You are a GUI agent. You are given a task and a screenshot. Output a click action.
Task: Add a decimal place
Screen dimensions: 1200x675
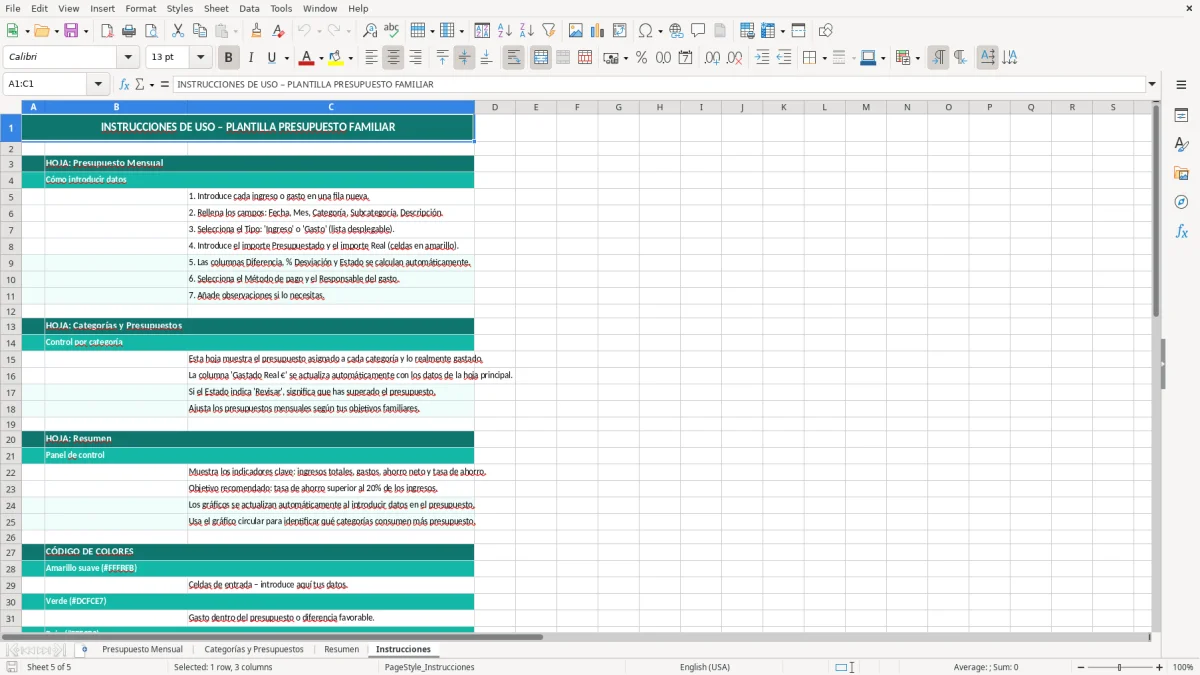click(x=712, y=58)
